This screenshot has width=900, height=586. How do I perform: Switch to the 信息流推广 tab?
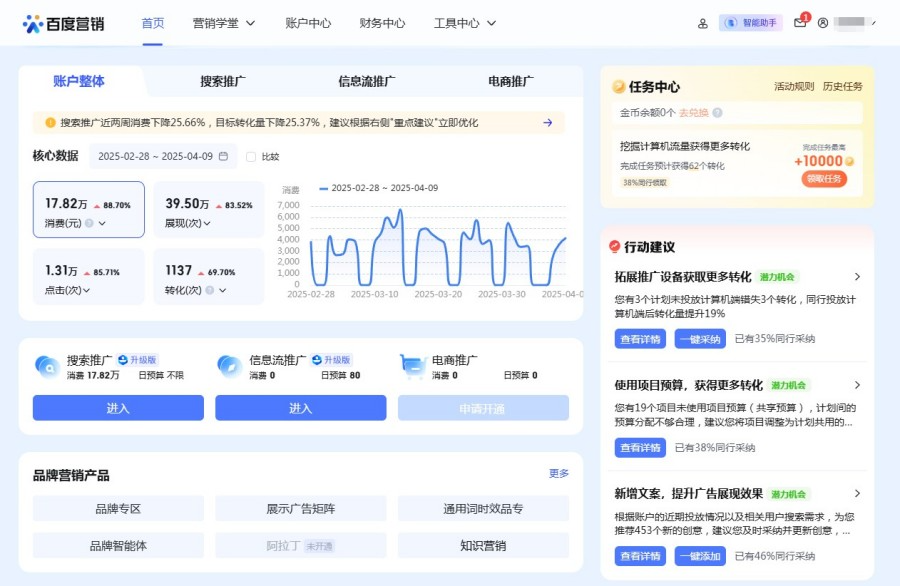click(366, 82)
